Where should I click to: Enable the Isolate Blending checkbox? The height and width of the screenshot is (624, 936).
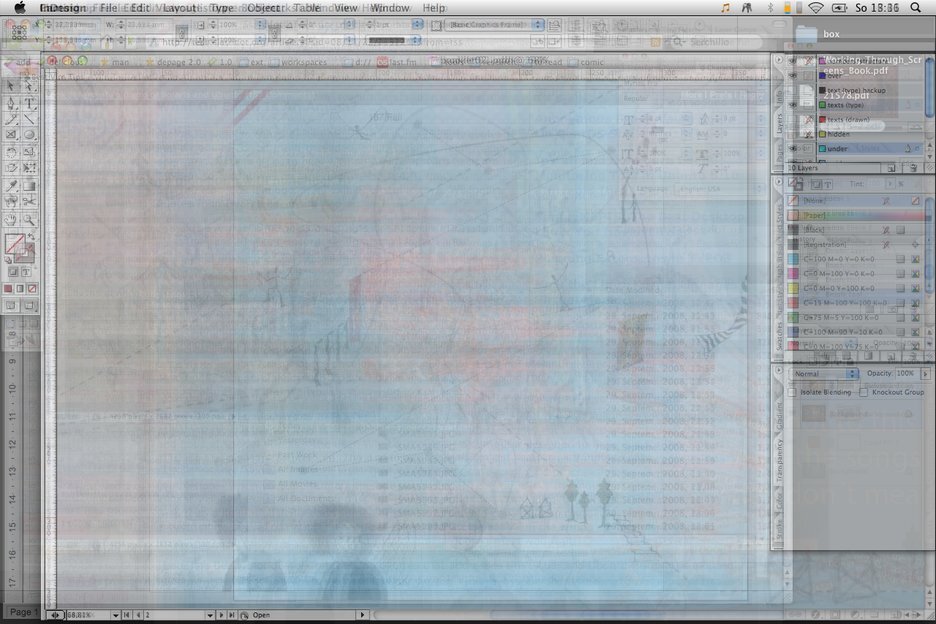(x=792, y=392)
